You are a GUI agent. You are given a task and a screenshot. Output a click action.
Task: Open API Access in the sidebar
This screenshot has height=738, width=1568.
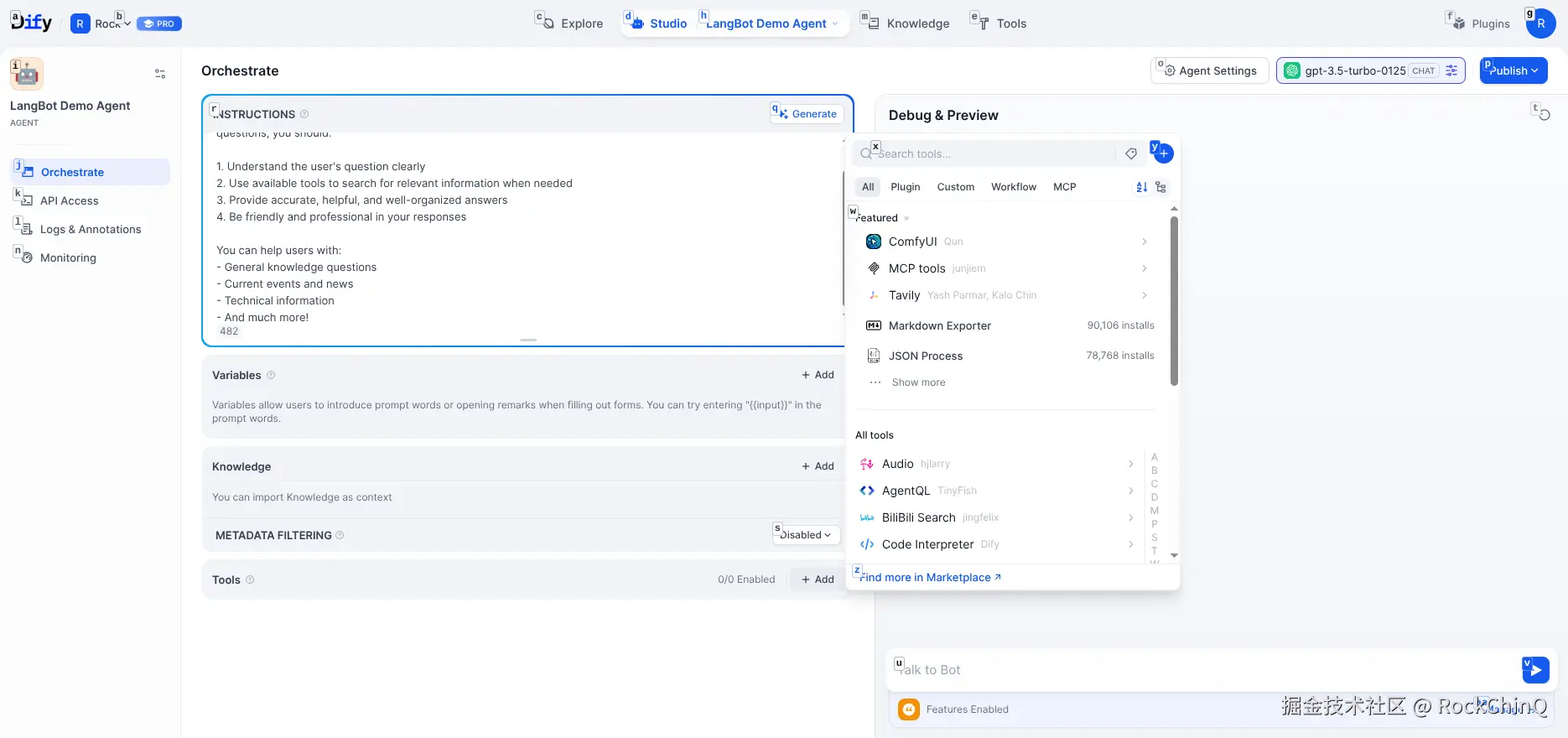pyautogui.click(x=70, y=200)
